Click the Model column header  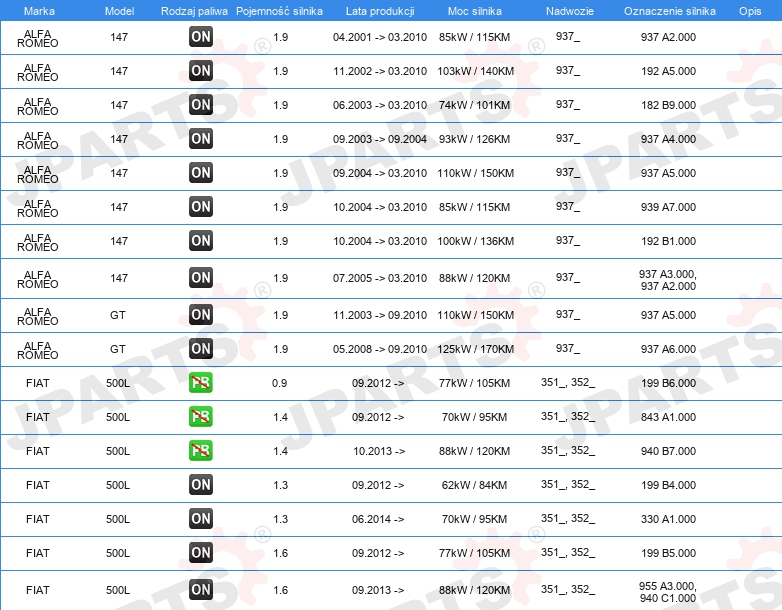click(x=119, y=11)
